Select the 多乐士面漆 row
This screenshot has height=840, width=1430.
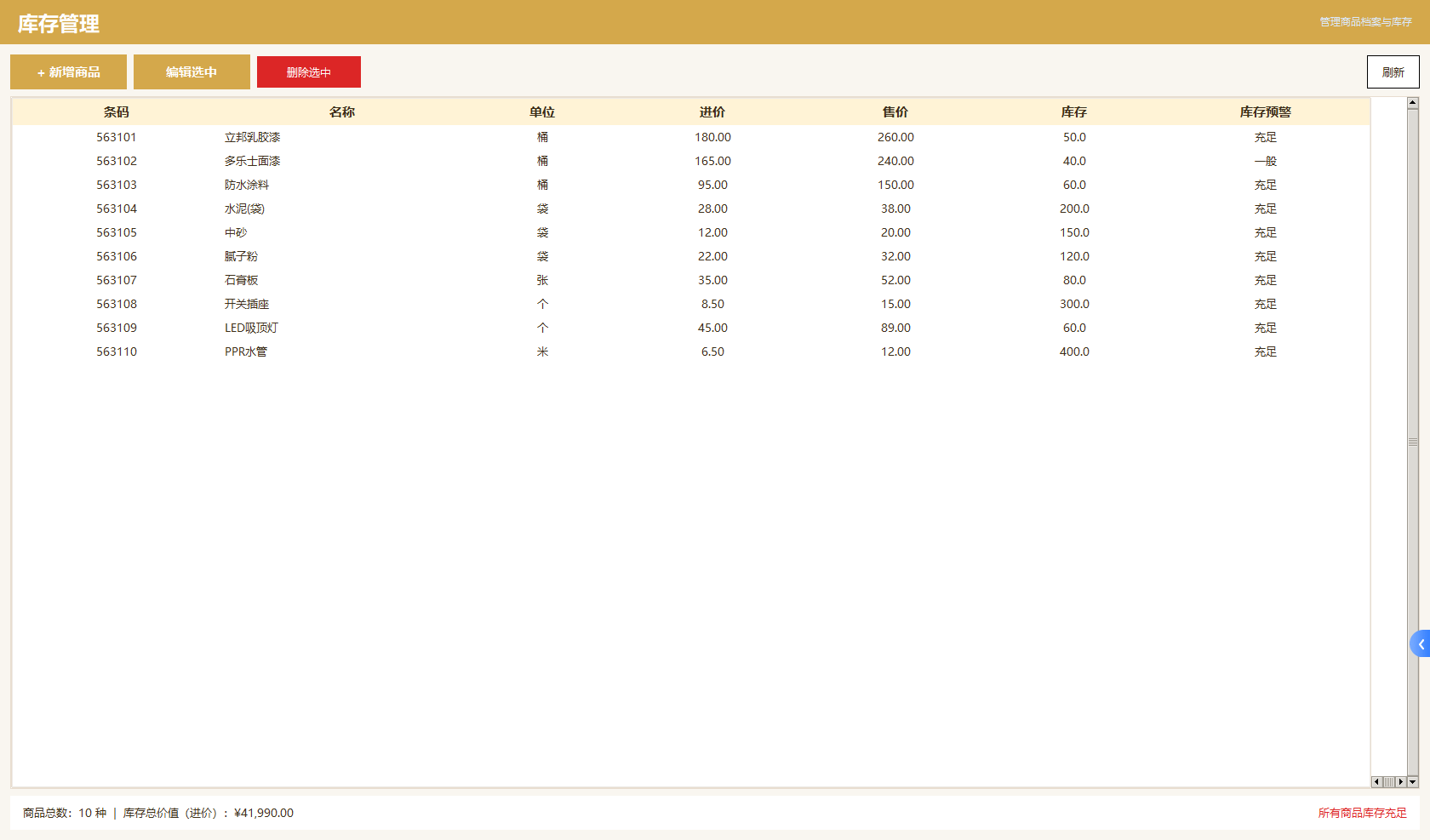click(691, 161)
